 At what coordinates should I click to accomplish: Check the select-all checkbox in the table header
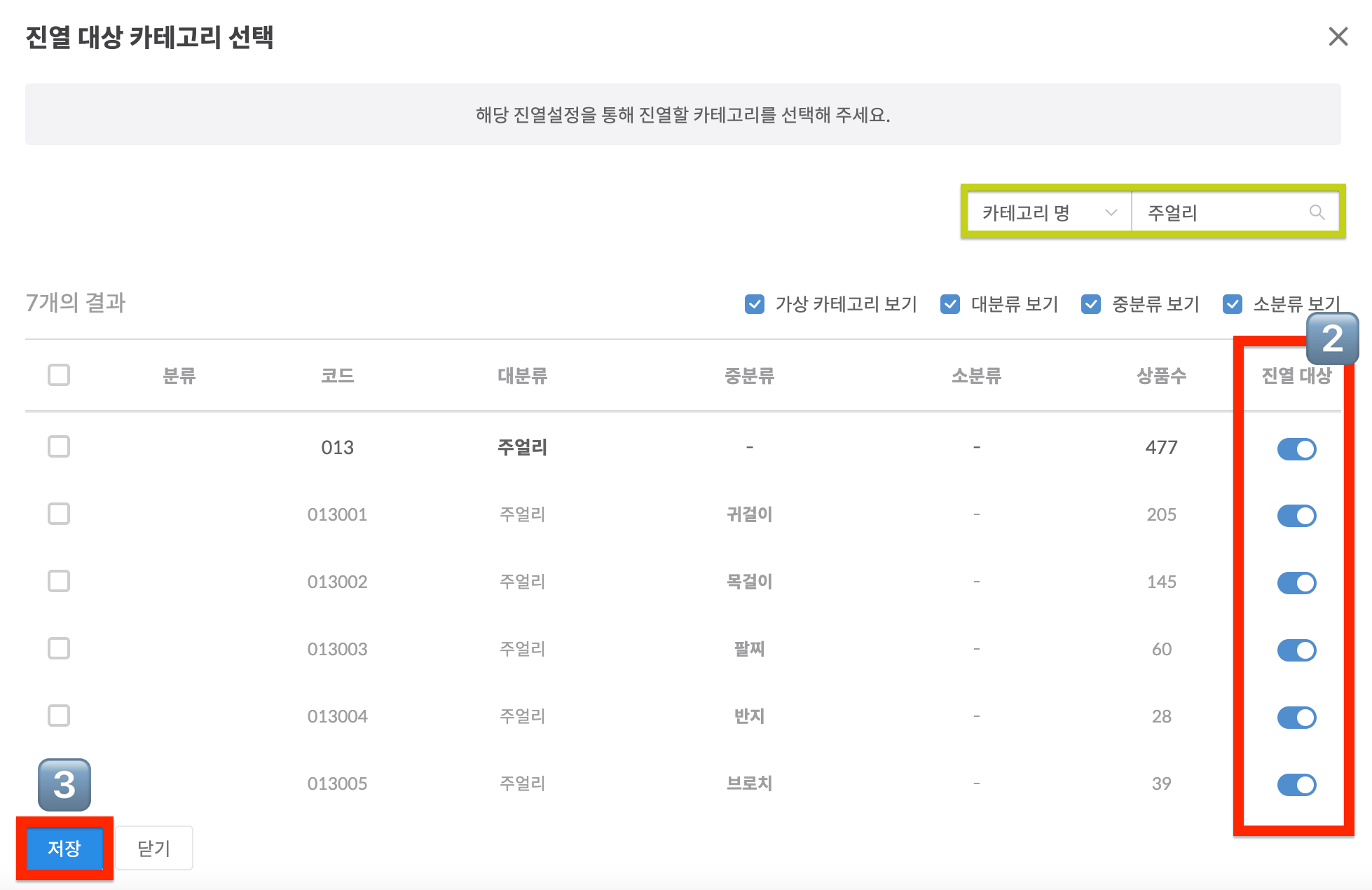59,375
